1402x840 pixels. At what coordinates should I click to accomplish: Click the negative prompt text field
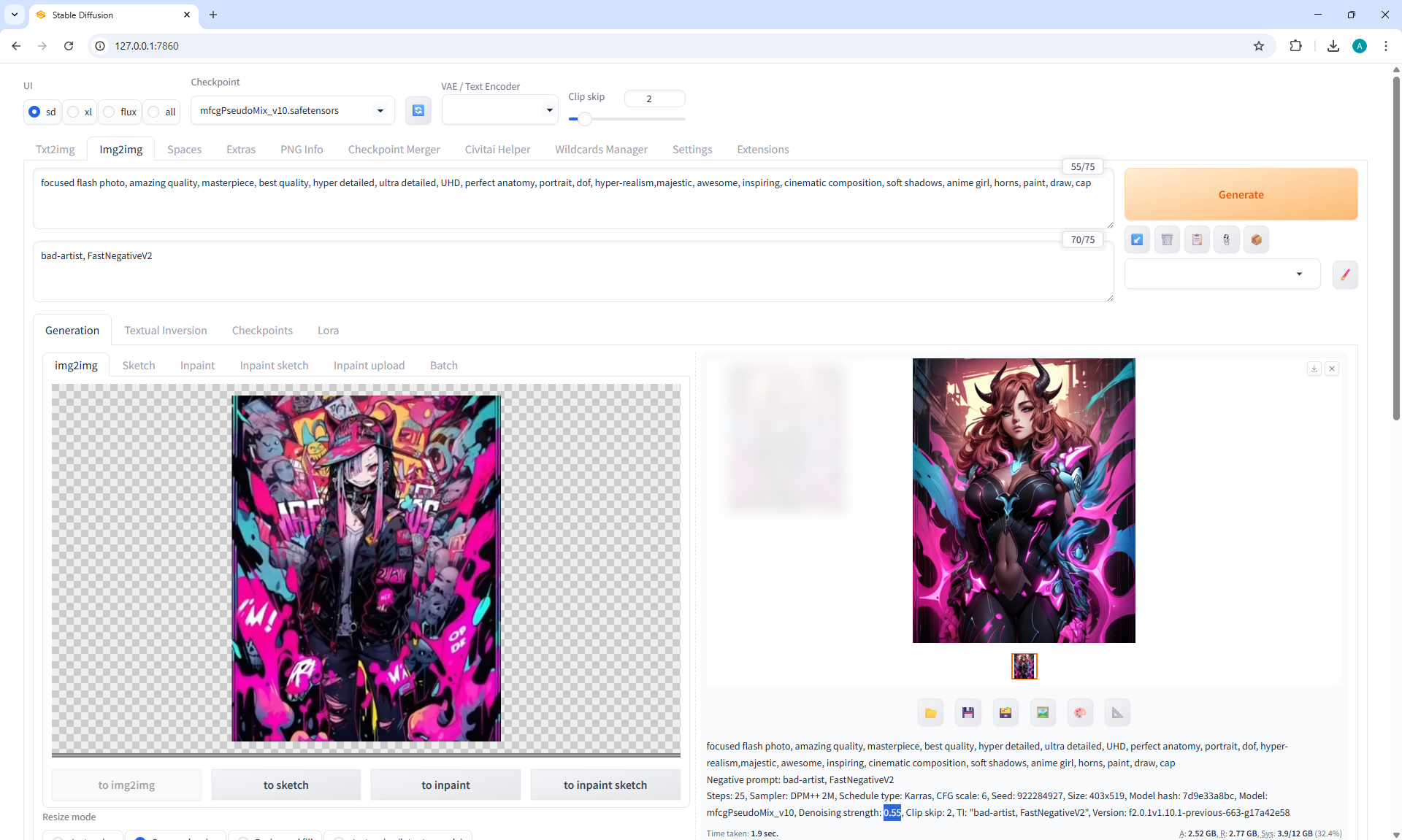[x=572, y=271]
